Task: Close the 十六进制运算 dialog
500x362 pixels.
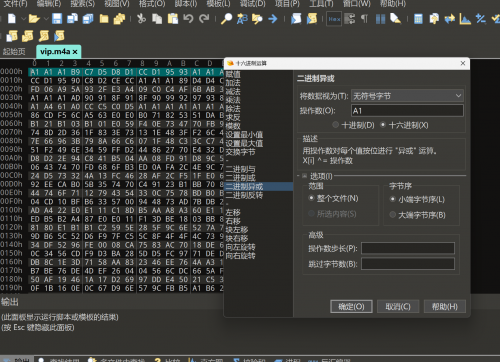Action: (x=463, y=63)
